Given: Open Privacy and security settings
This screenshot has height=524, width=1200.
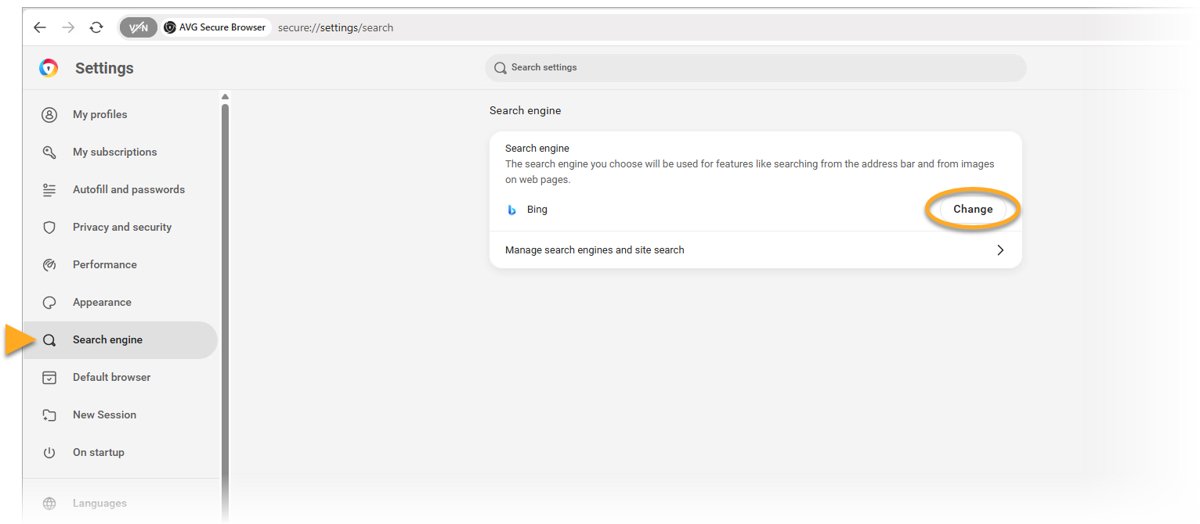Looking at the screenshot, I should tap(120, 227).
